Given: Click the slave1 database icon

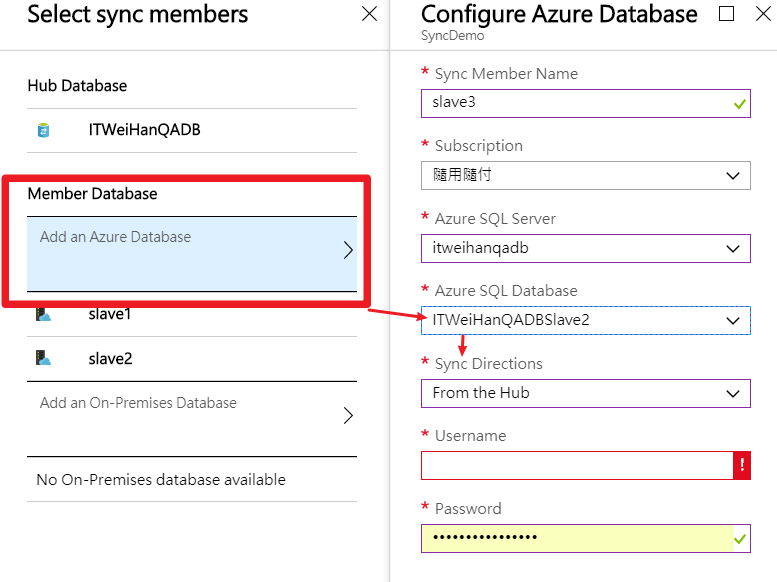Looking at the screenshot, I should [x=44, y=314].
